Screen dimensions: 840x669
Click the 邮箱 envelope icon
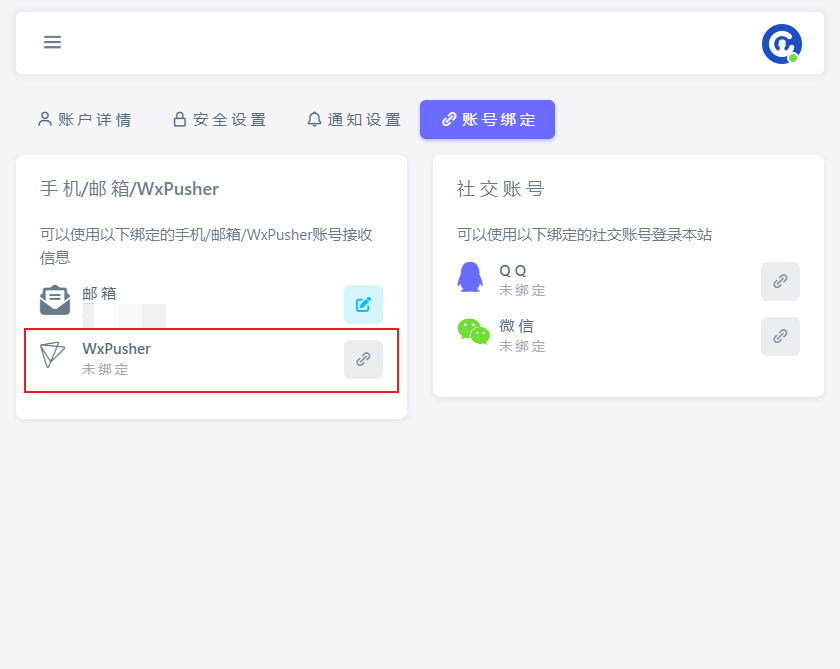tap(54, 300)
